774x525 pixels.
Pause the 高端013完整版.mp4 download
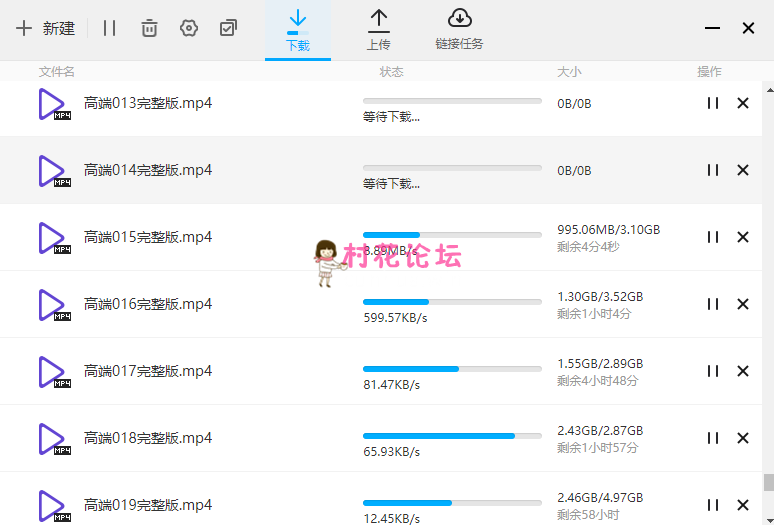point(713,103)
